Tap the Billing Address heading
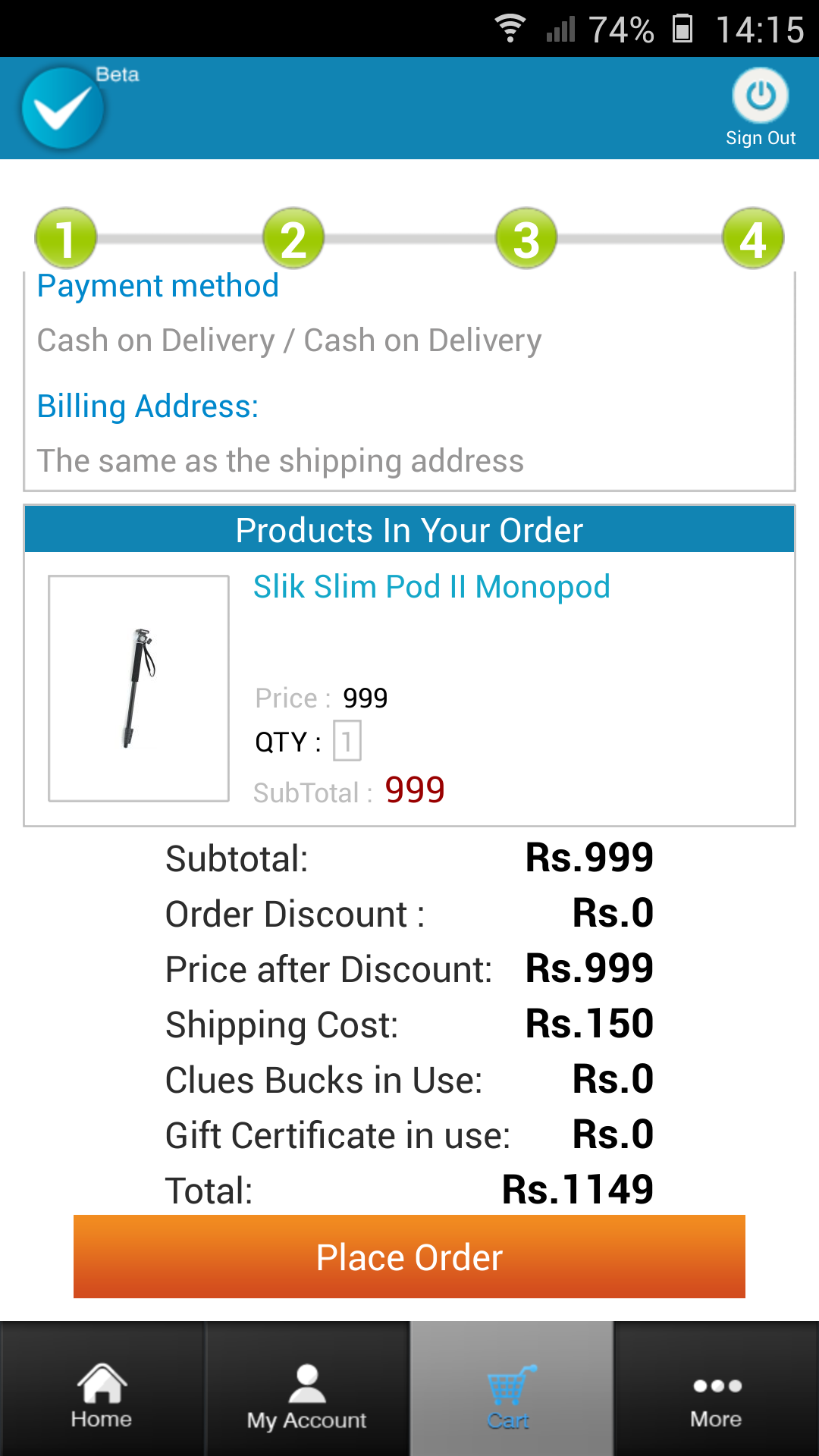The image size is (819, 1456). 148,406
